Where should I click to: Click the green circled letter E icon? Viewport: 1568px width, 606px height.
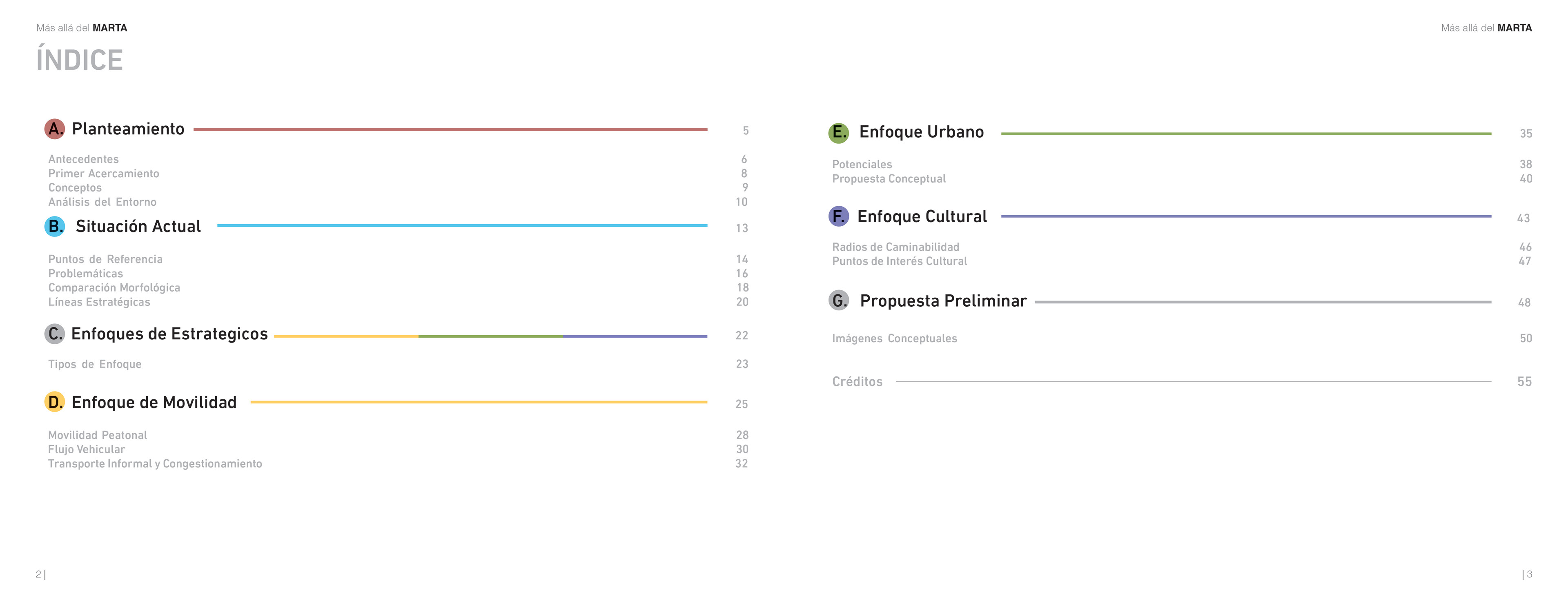coord(838,133)
